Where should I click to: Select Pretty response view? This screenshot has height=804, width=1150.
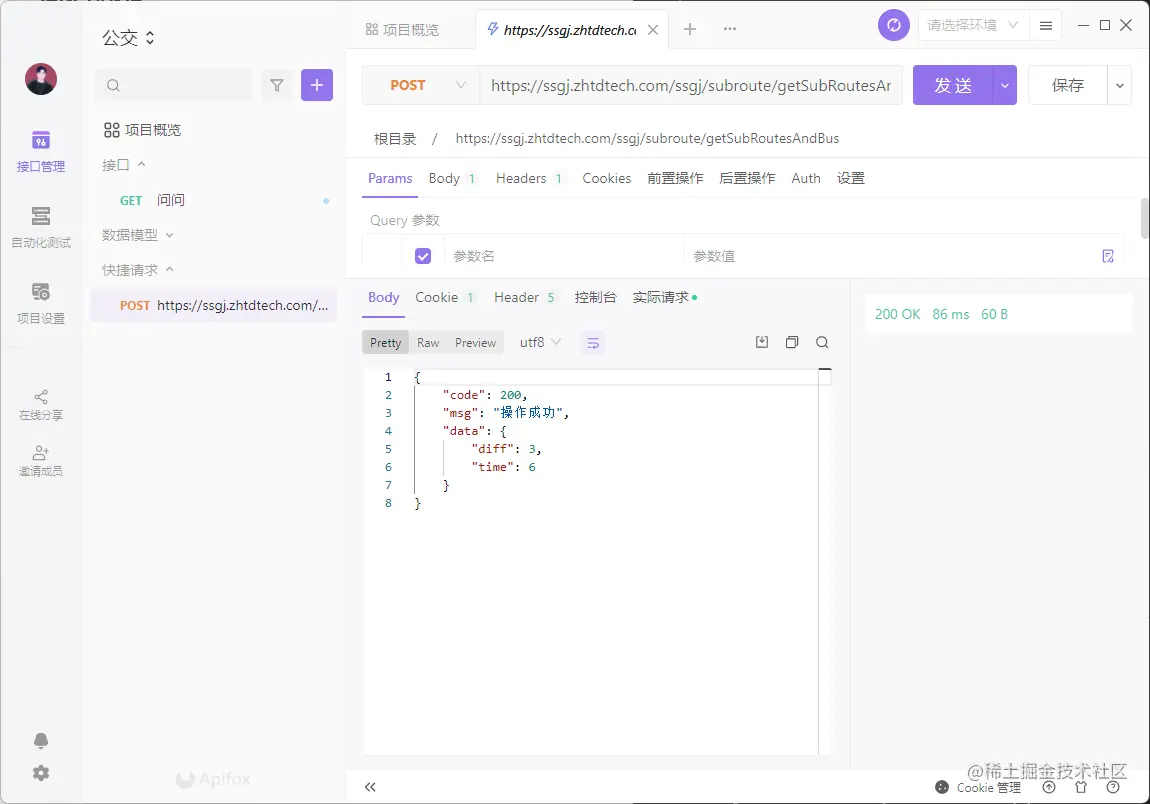click(x=385, y=343)
